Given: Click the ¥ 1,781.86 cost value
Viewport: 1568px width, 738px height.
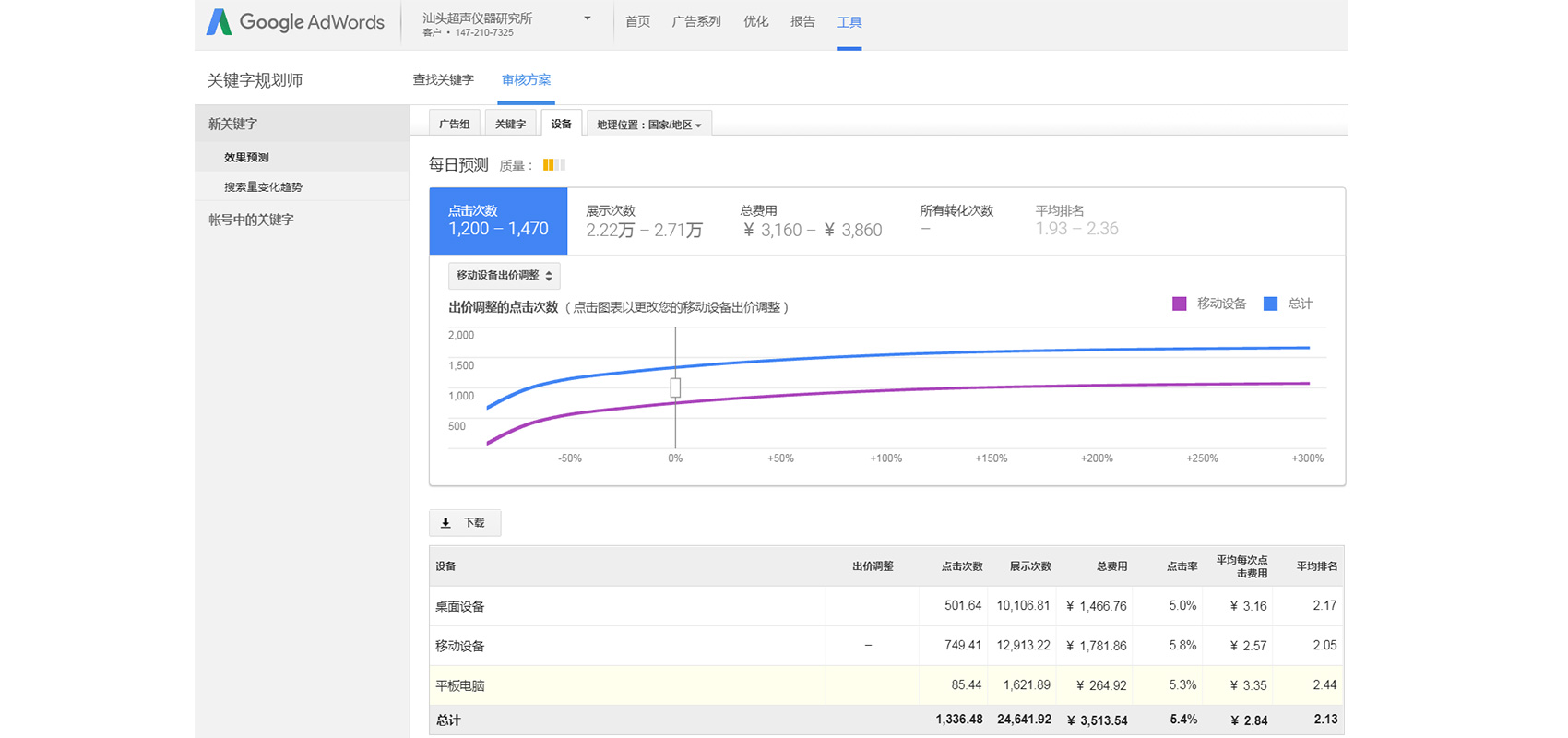Looking at the screenshot, I should point(1097,646).
